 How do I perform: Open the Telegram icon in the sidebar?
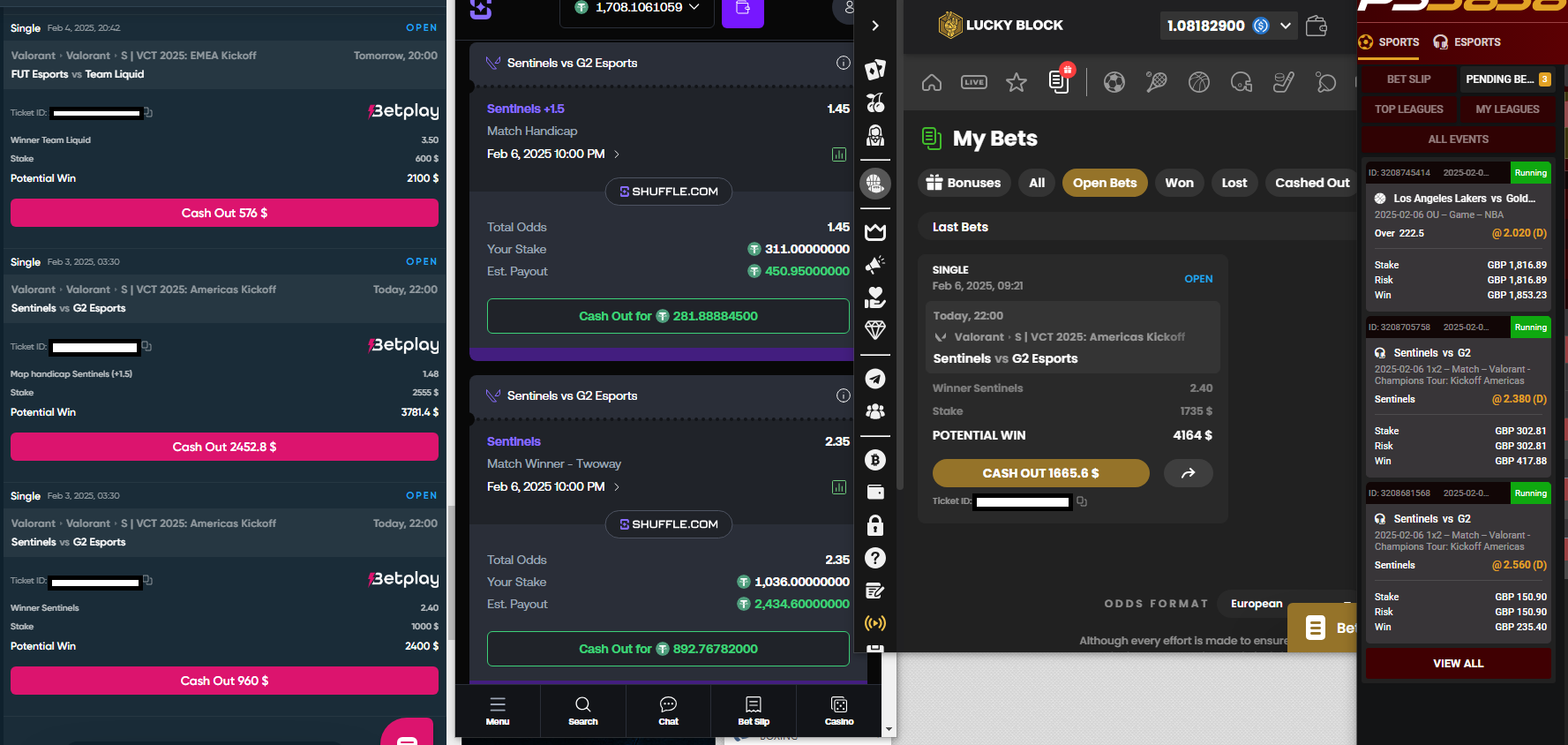874,379
